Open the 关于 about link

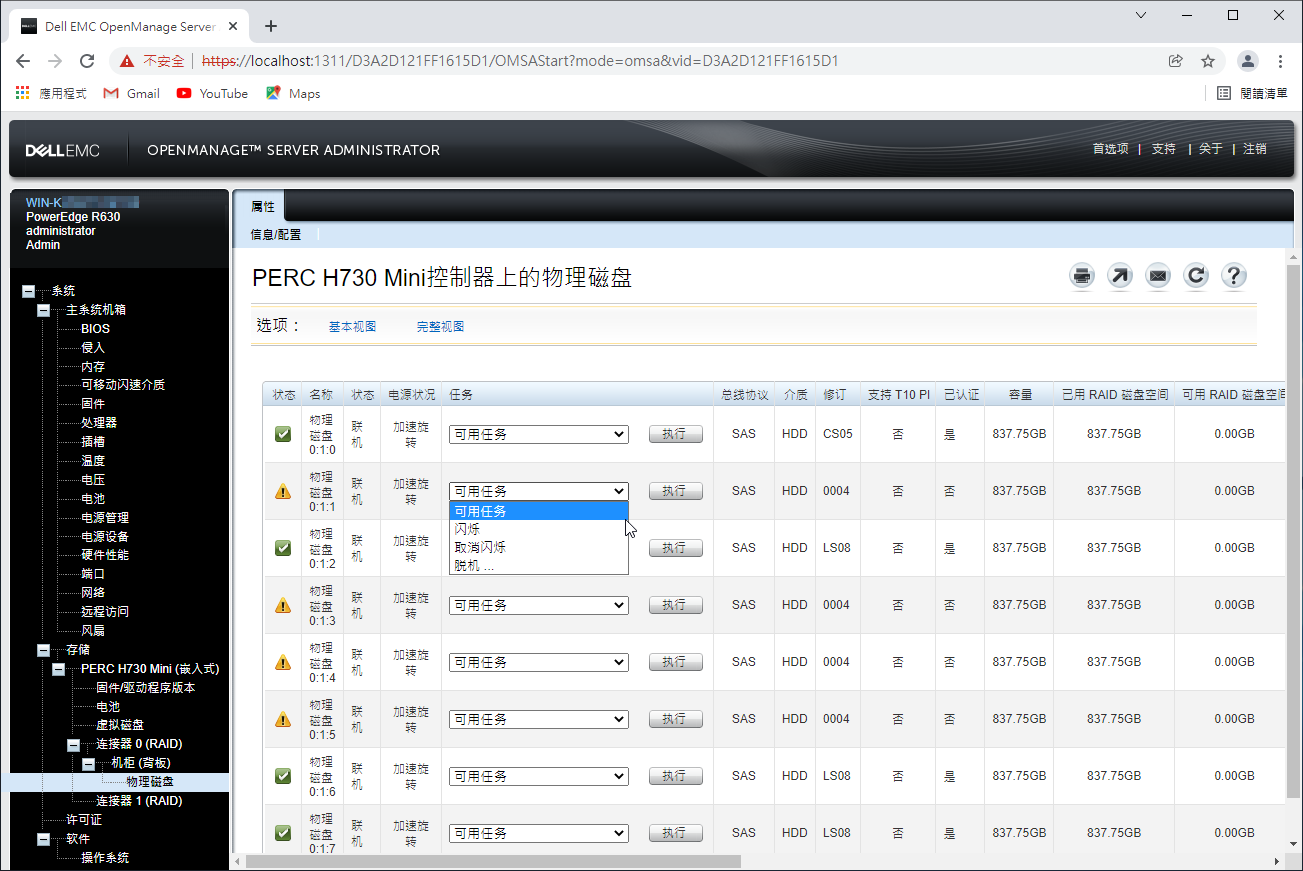[1211, 149]
